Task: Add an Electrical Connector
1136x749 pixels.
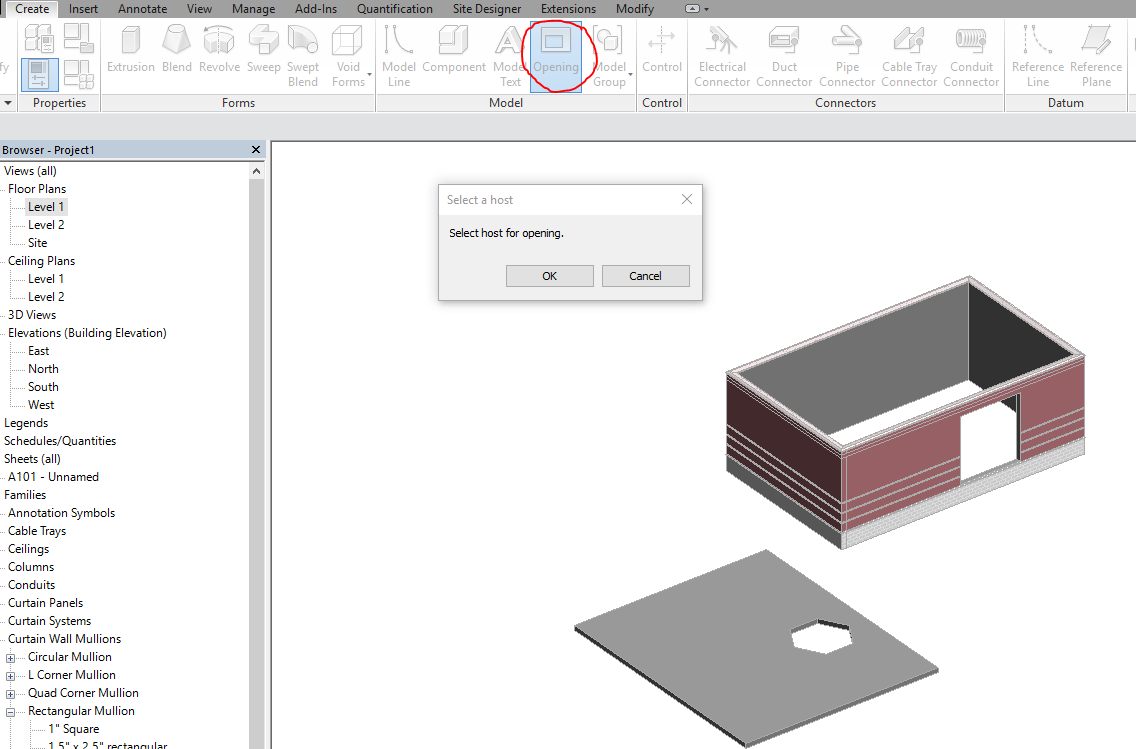Action: 721,50
